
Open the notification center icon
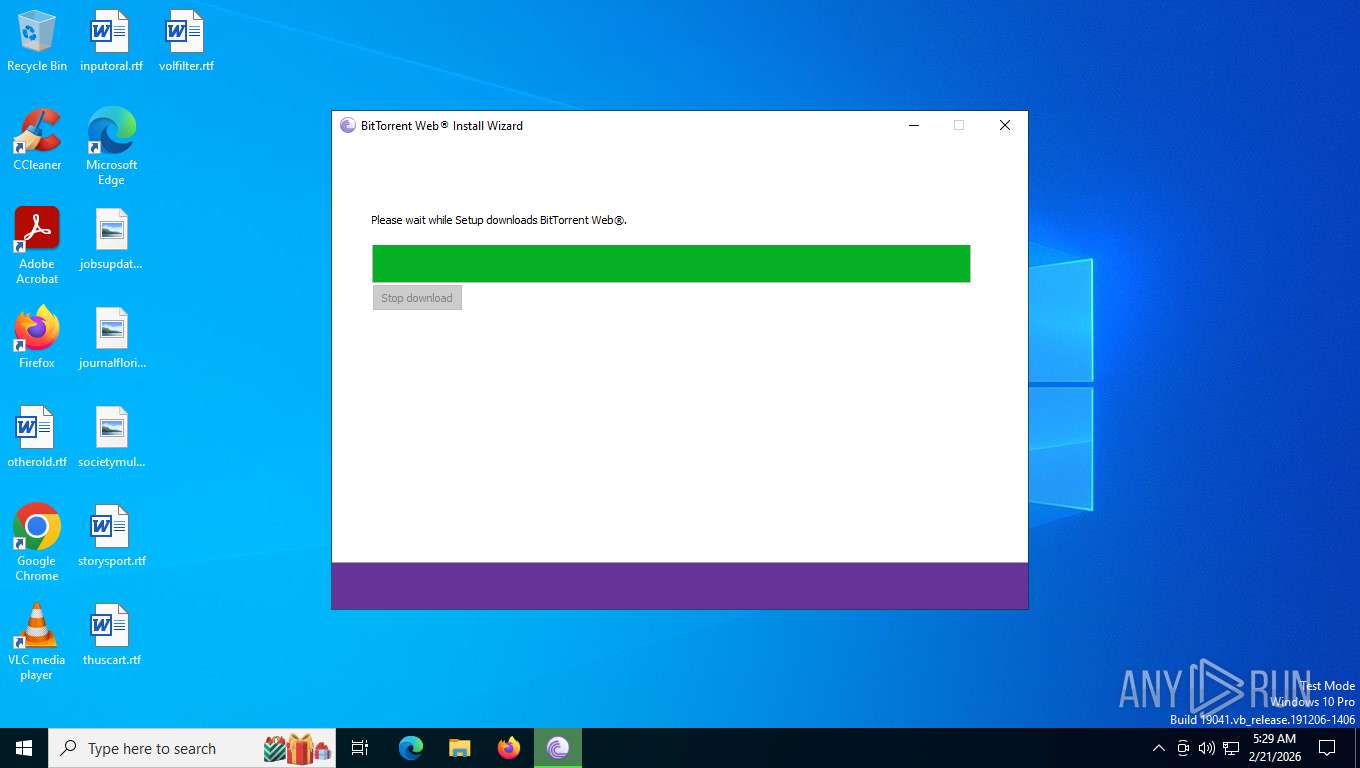[1327, 748]
